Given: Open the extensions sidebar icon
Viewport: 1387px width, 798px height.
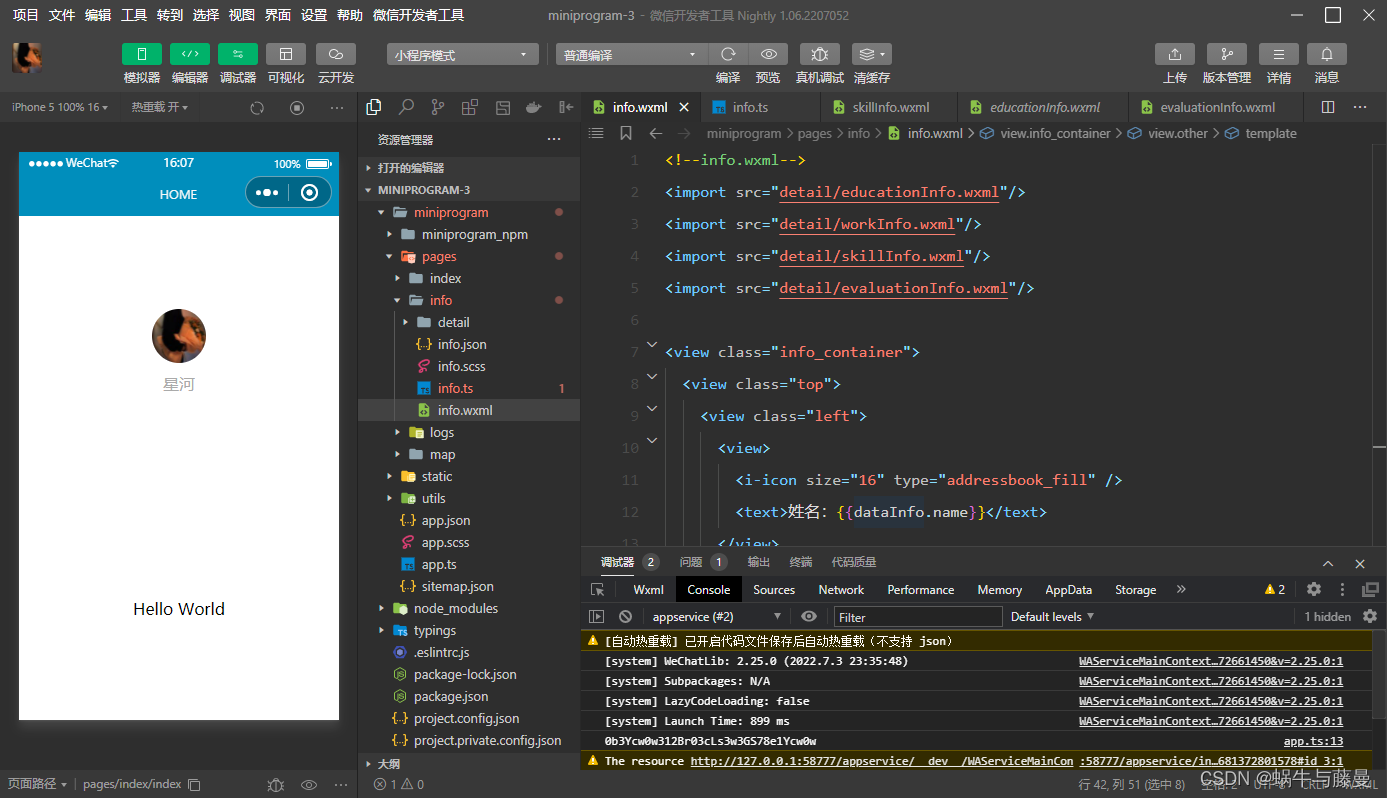Looking at the screenshot, I should (470, 107).
